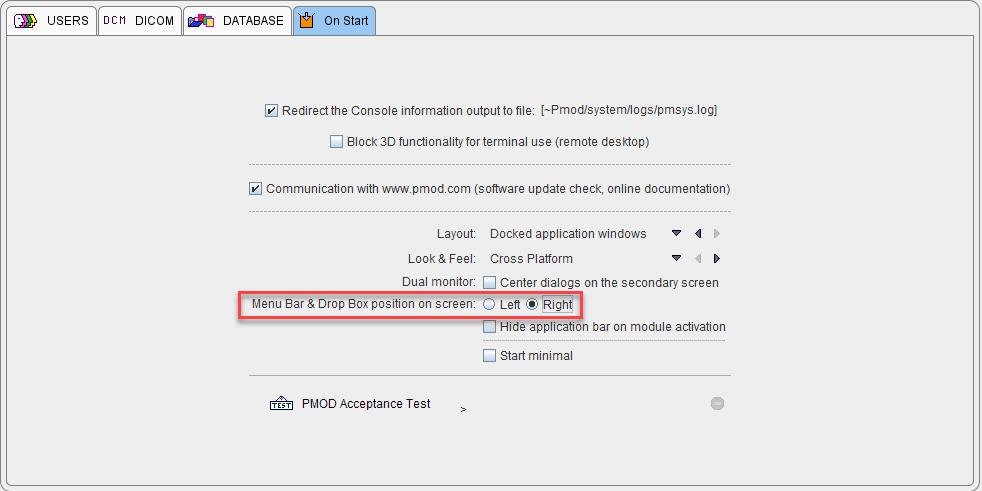
Task: Select the Left radio button
Action: point(488,304)
